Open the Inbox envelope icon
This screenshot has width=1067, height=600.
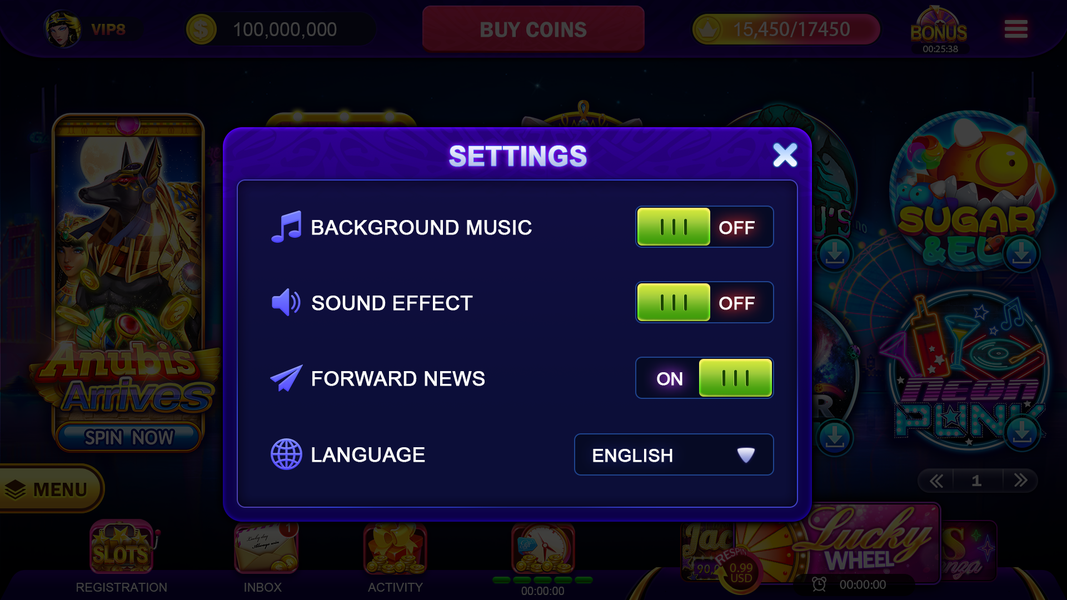coord(266,548)
